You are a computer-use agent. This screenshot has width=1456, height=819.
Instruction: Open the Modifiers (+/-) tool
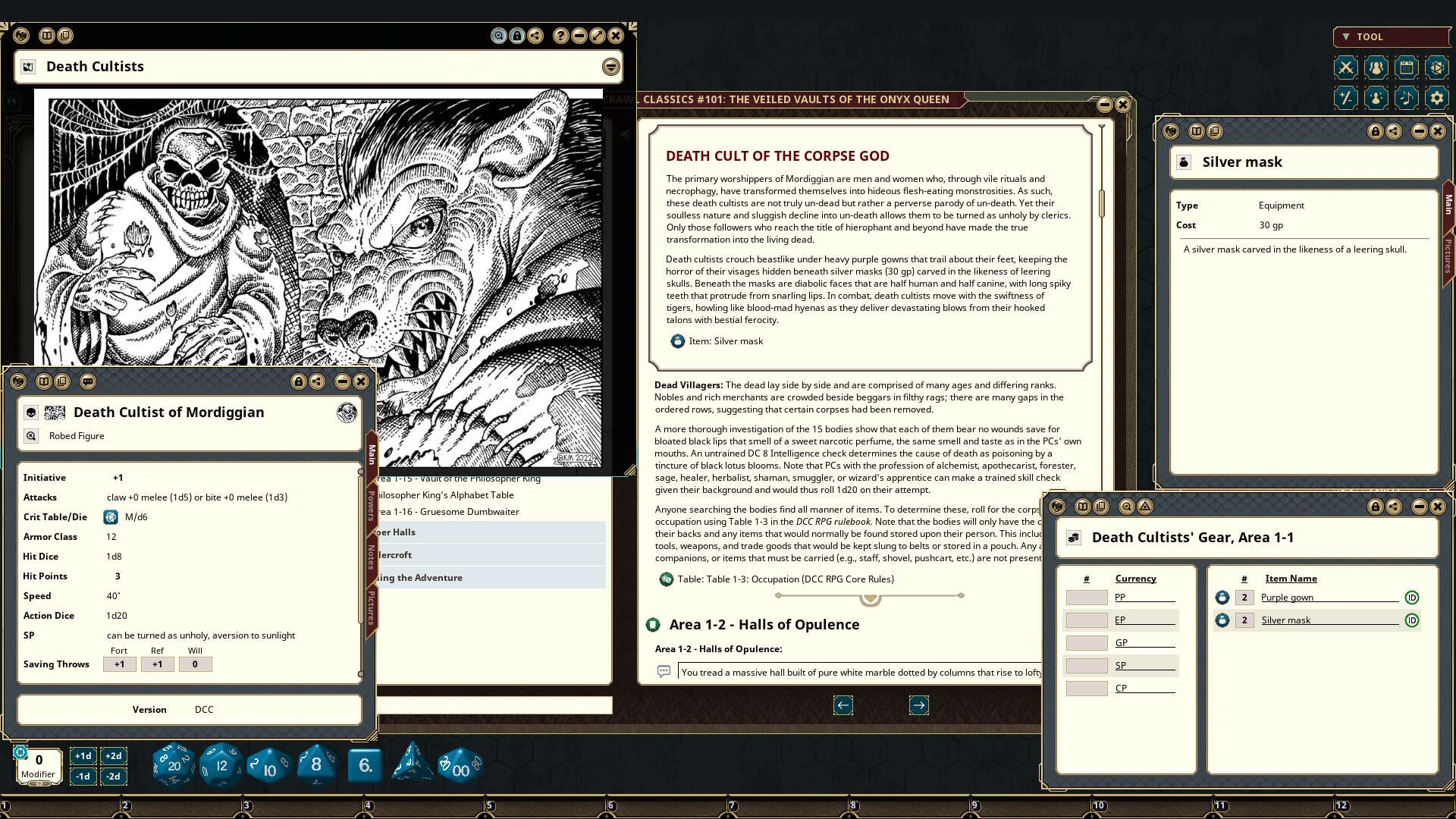[x=1345, y=97]
